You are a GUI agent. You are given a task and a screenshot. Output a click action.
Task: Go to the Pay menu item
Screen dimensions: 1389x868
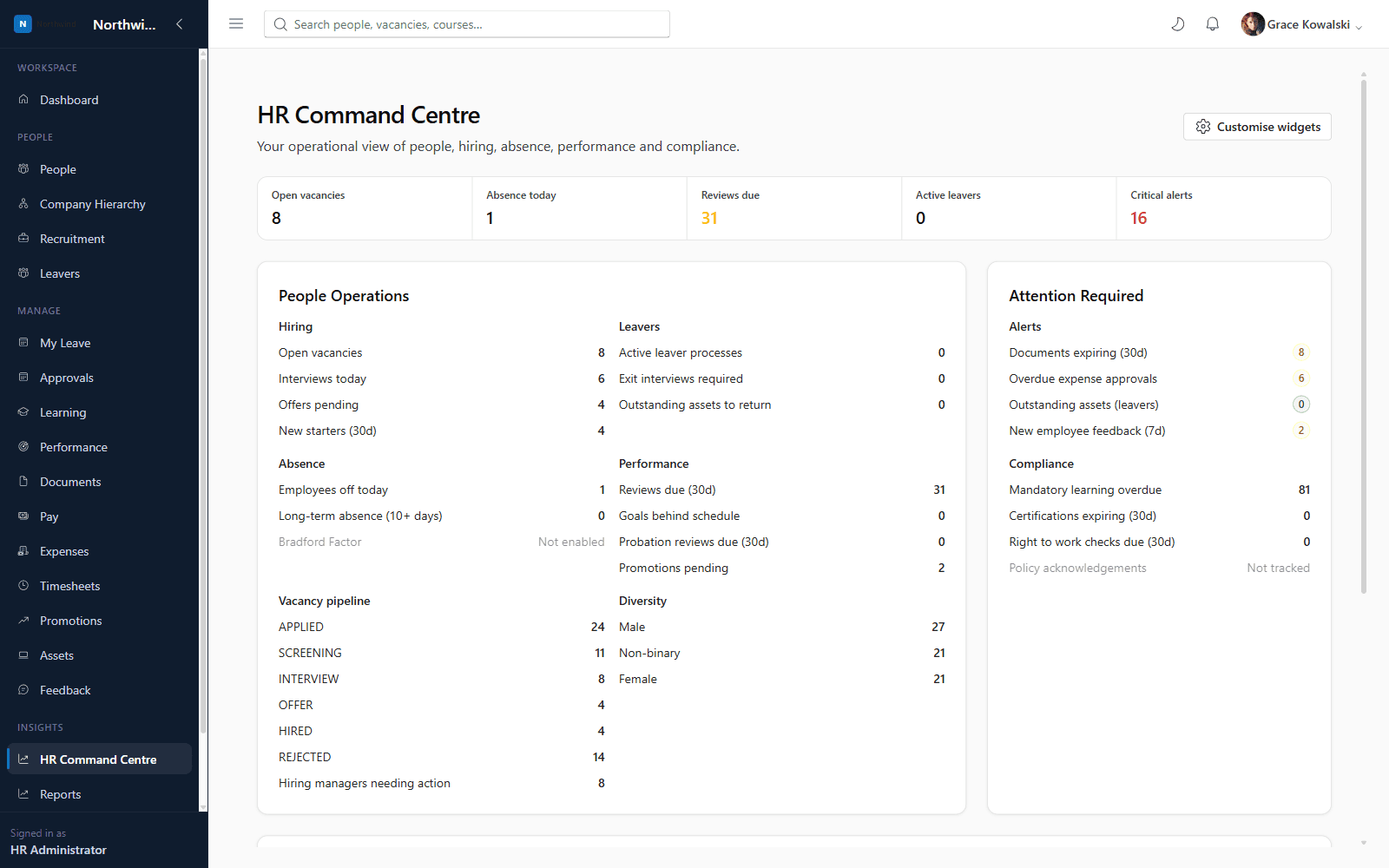pos(99,516)
